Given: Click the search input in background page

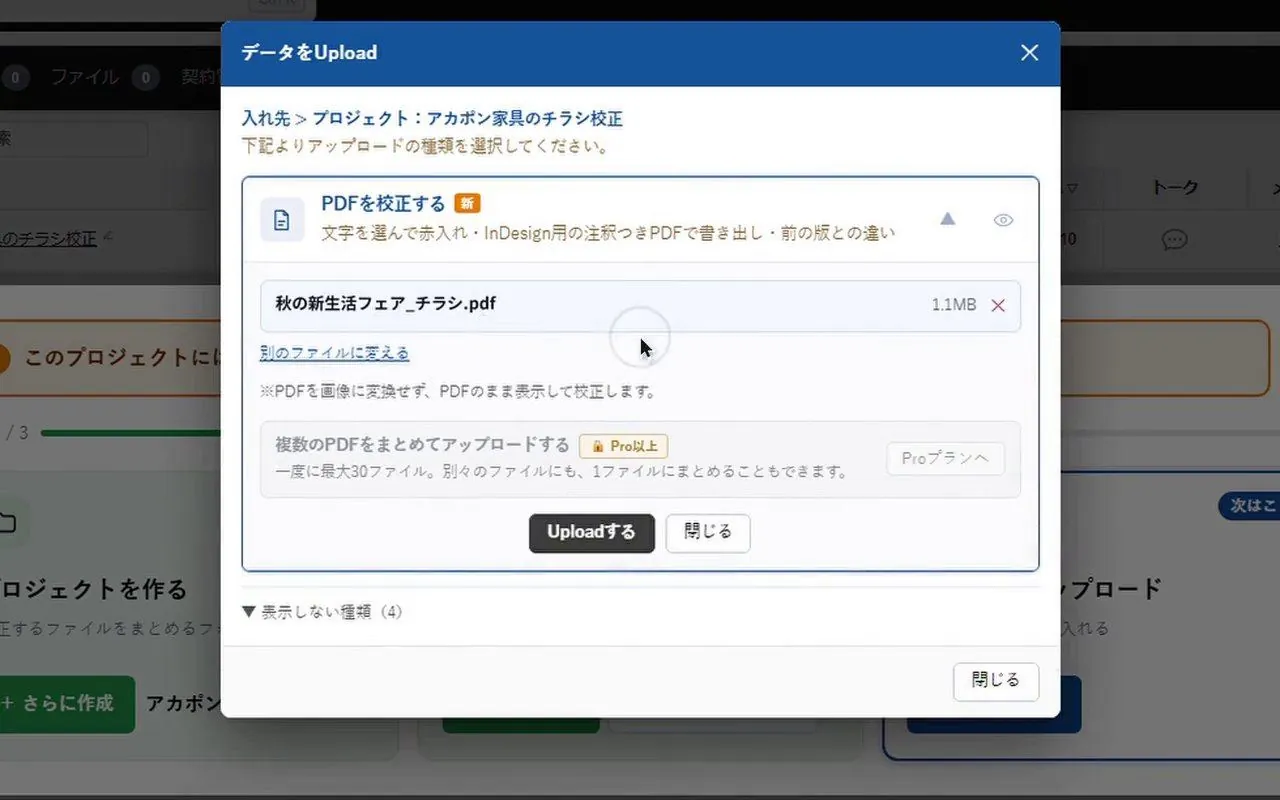Looking at the screenshot, I should (73, 139).
